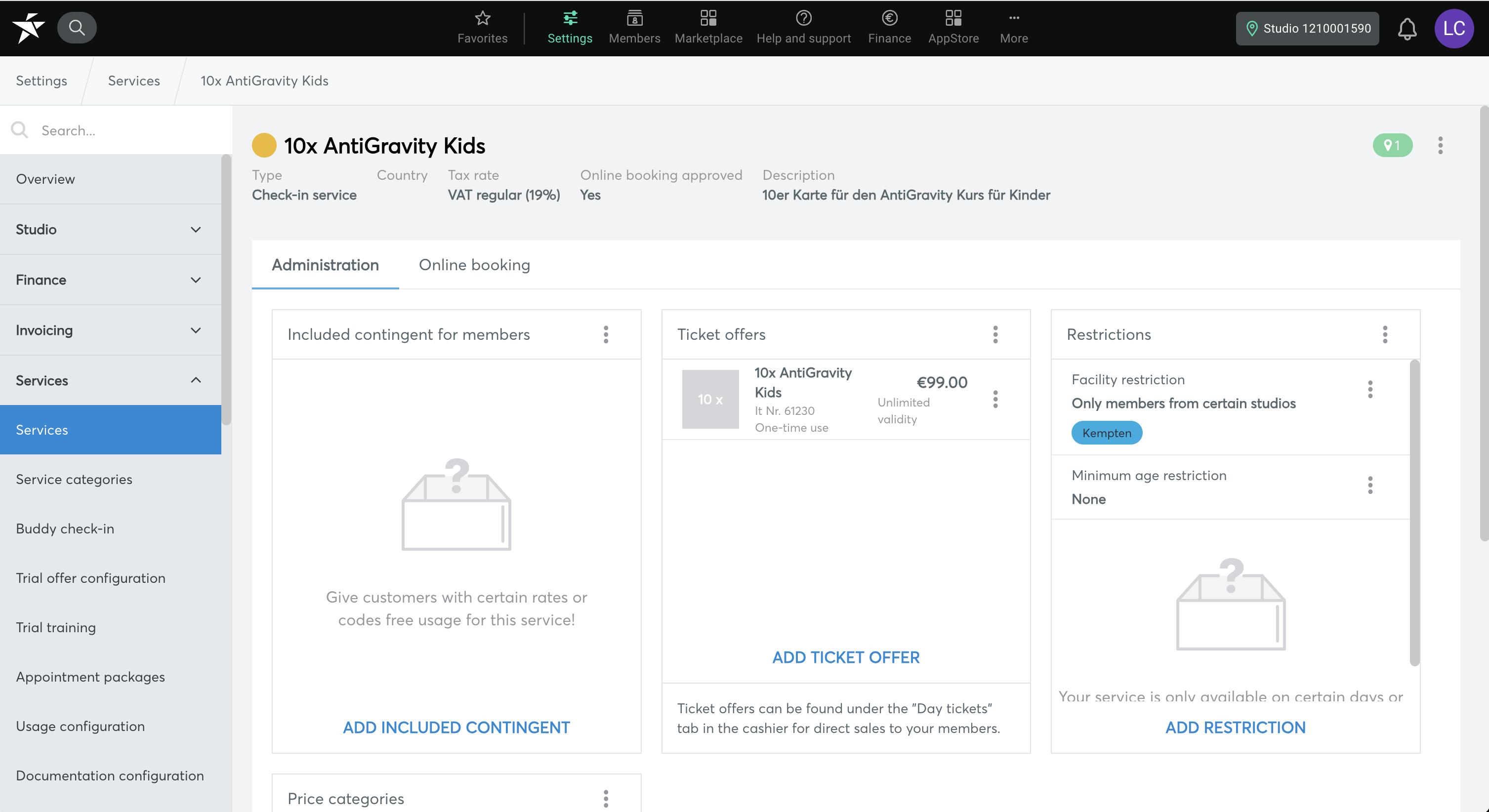Click ADD TICKET OFFER

845,657
